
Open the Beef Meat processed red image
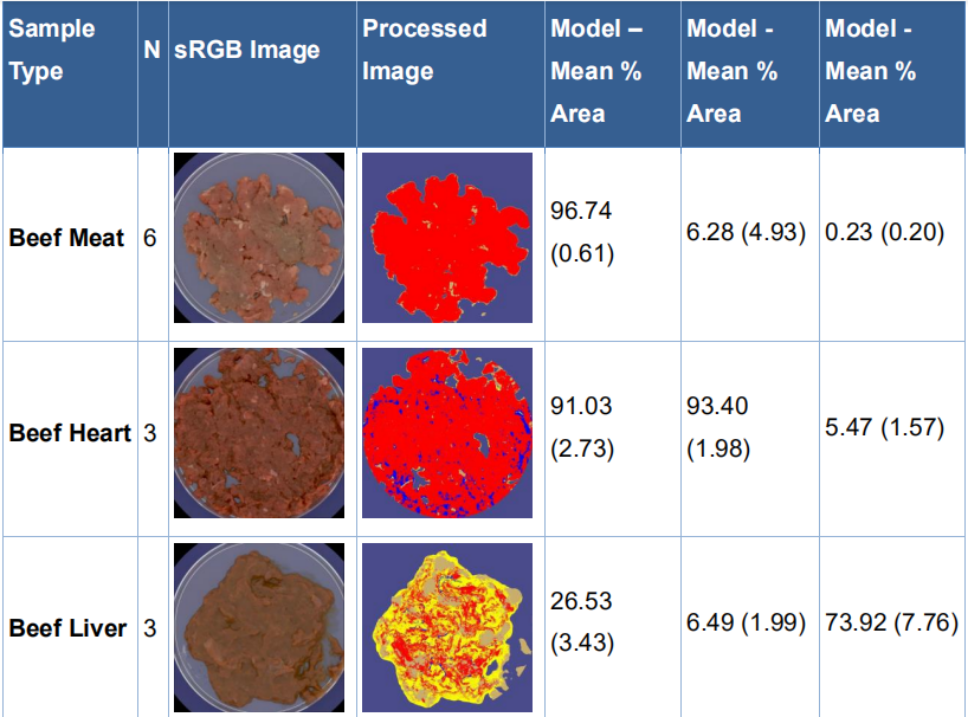[447, 238]
